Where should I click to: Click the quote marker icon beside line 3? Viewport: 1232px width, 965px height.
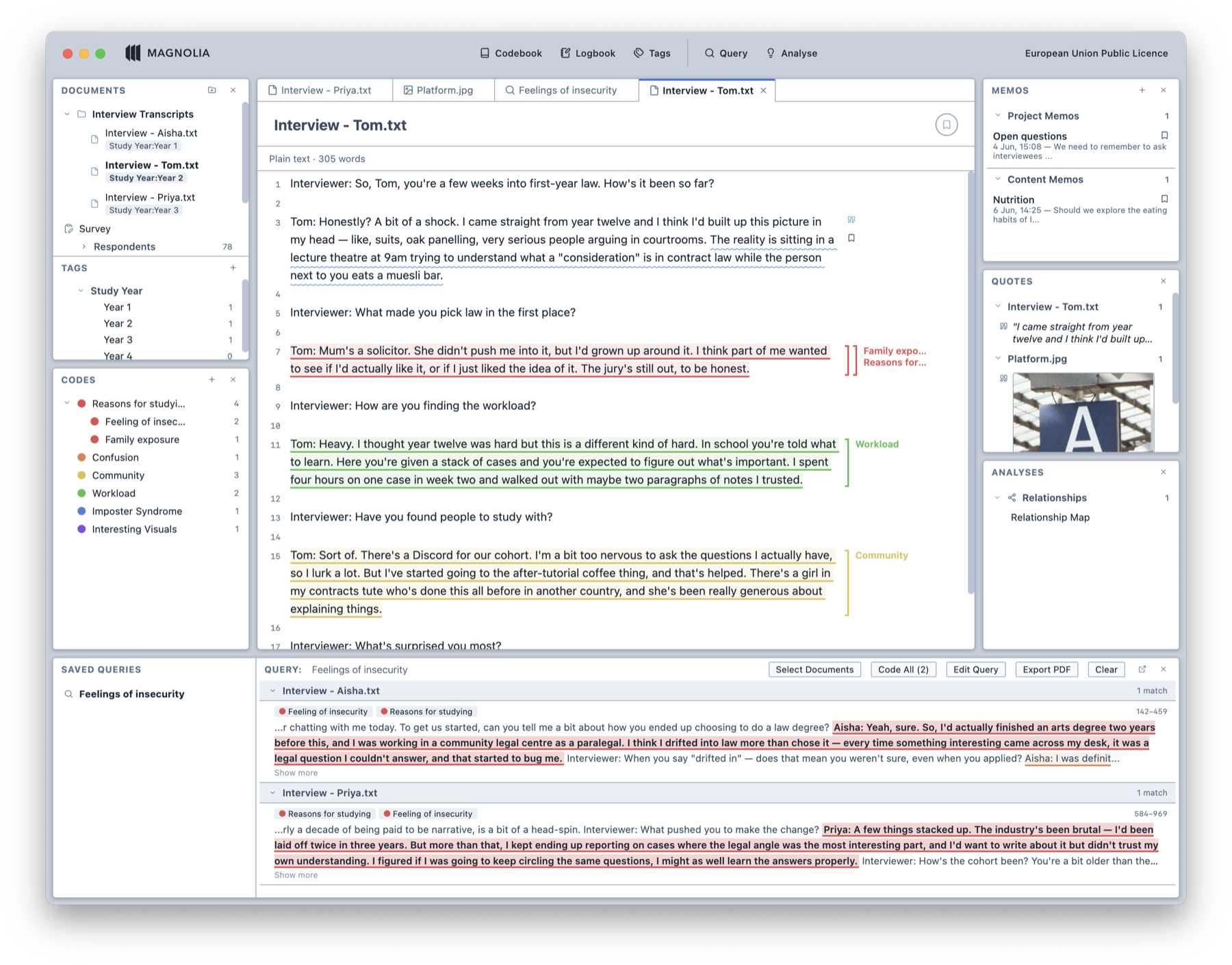coord(851,220)
